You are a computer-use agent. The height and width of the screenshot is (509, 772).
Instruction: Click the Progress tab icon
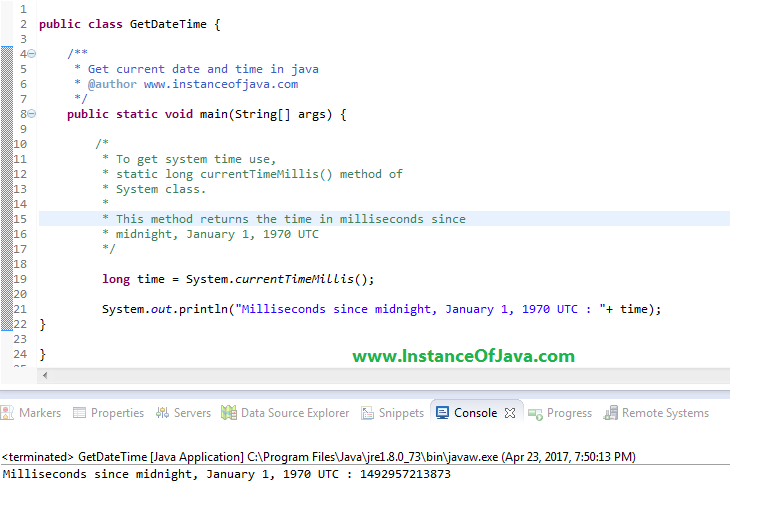[535, 414]
